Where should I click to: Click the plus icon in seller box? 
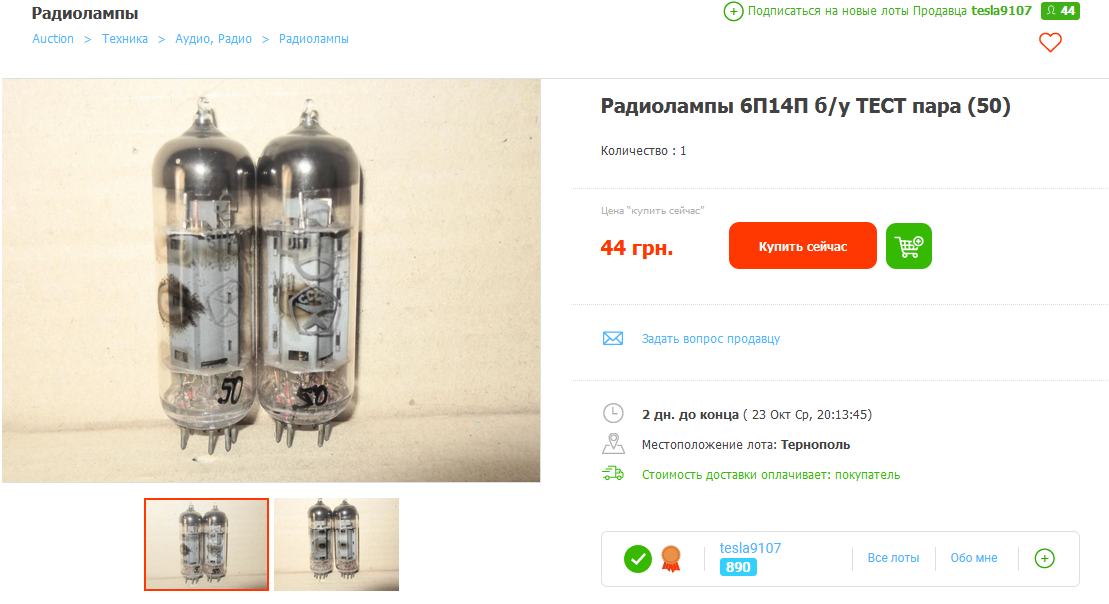pyautogui.click(x=1045, y=558)
